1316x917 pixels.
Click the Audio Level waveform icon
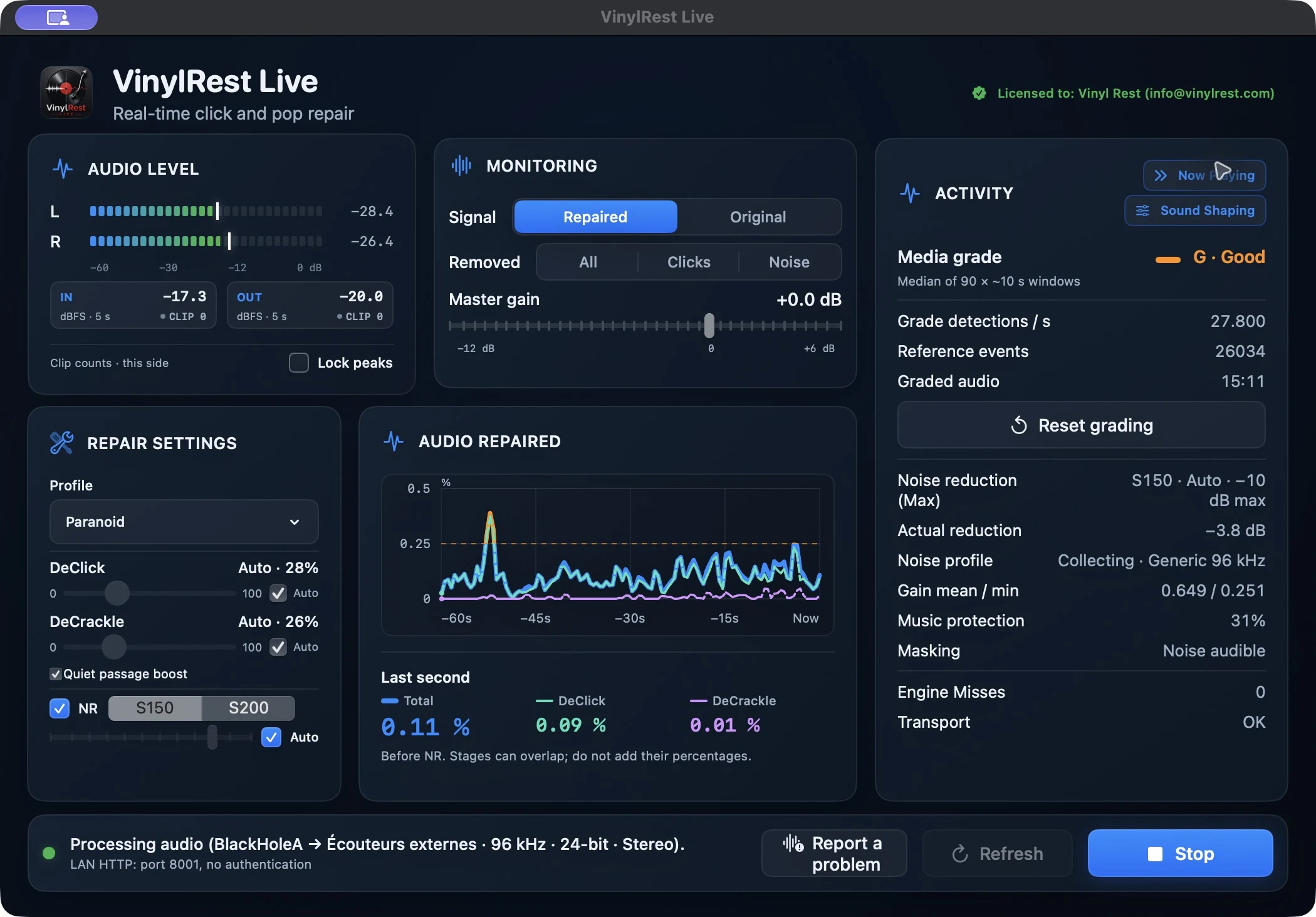[63, 168]
